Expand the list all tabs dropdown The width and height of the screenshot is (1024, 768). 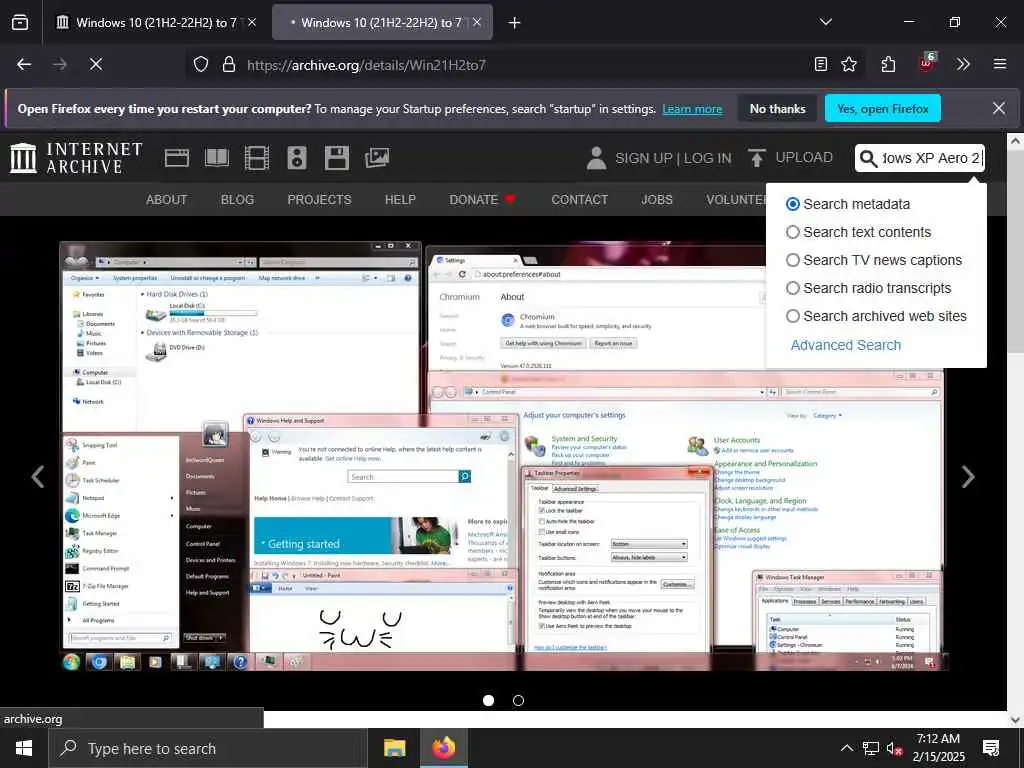click(x=826, y=22)
